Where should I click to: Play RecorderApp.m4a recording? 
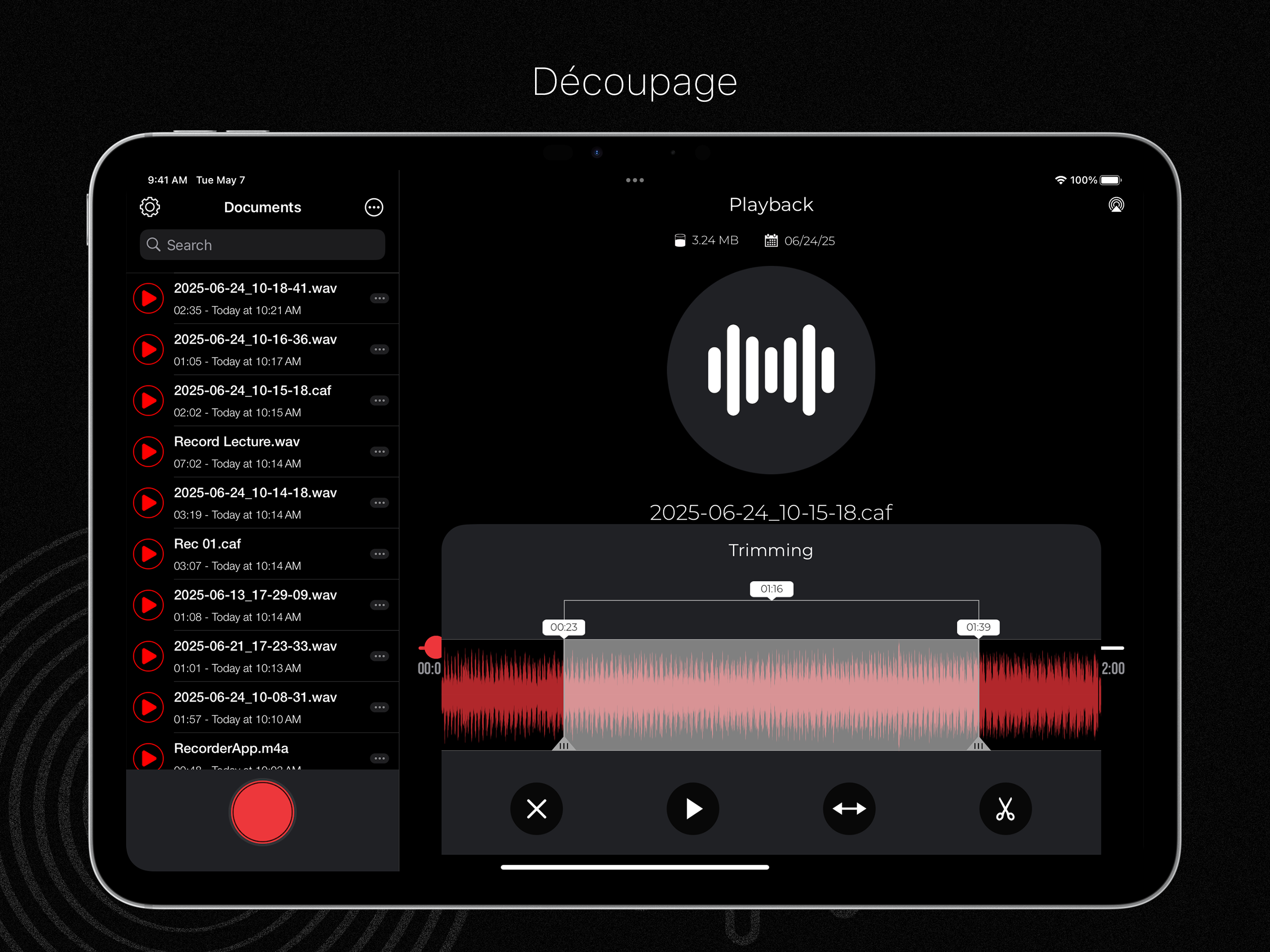click(x=149, y=757)
